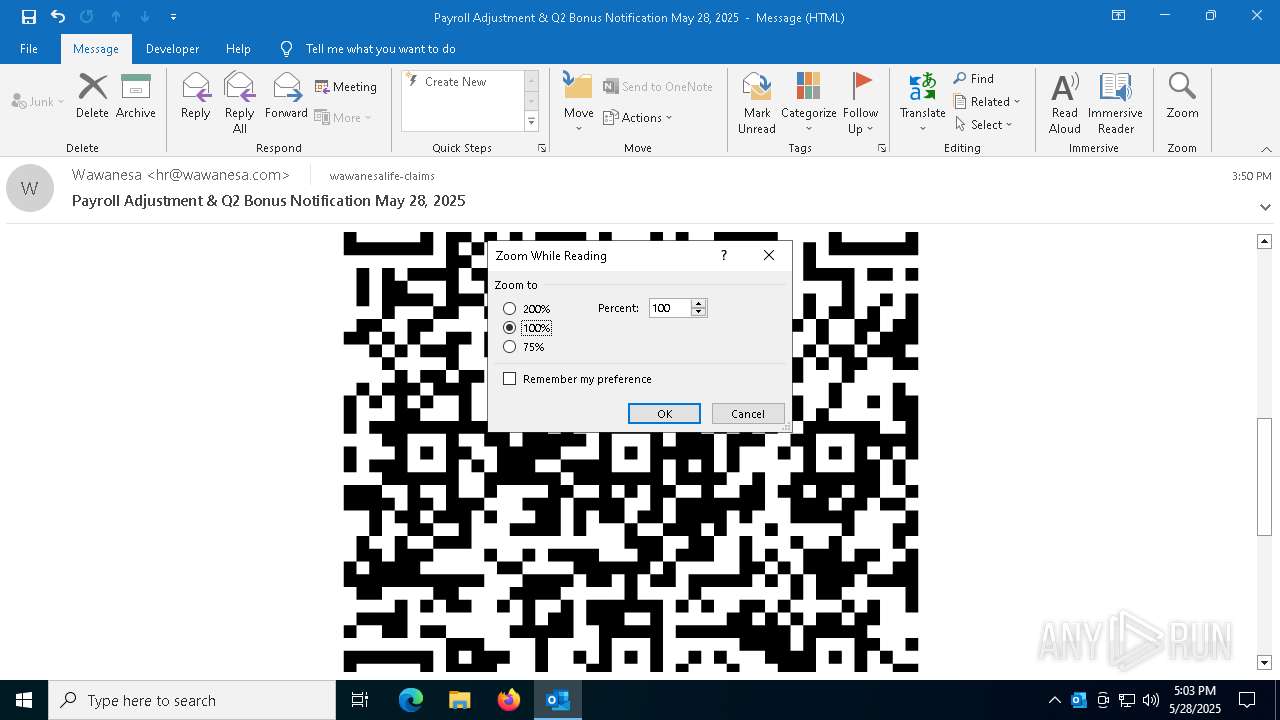Image resolution: width=1280 pixels, height=720 pixels.
Task: Expand the Actions dropdown
Action: (x=638, y=118)
